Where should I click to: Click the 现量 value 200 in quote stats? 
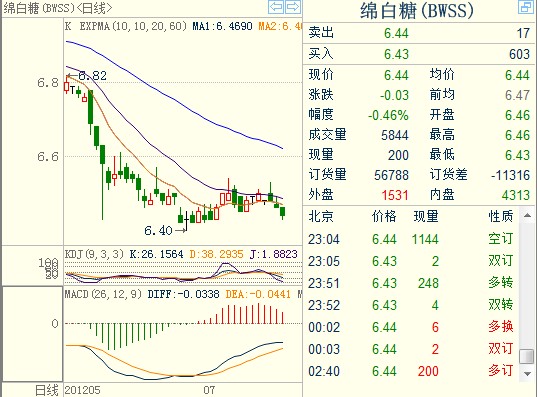click(398, 155)
